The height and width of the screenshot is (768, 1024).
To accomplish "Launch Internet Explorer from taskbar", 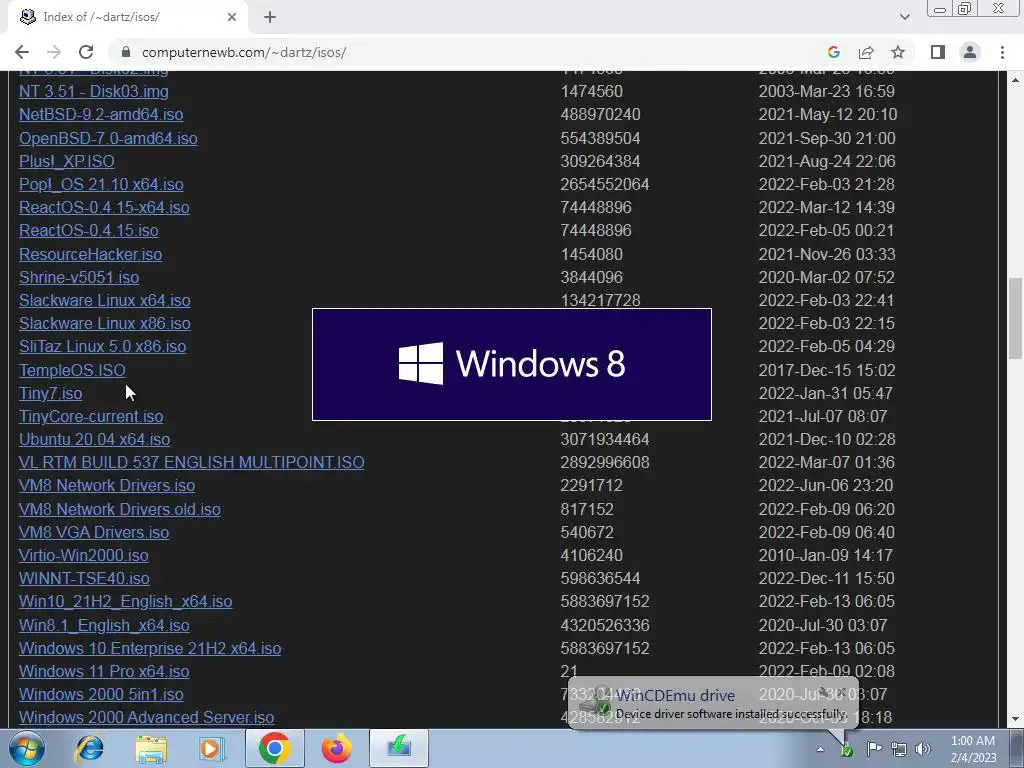I will tap(89, 748).
